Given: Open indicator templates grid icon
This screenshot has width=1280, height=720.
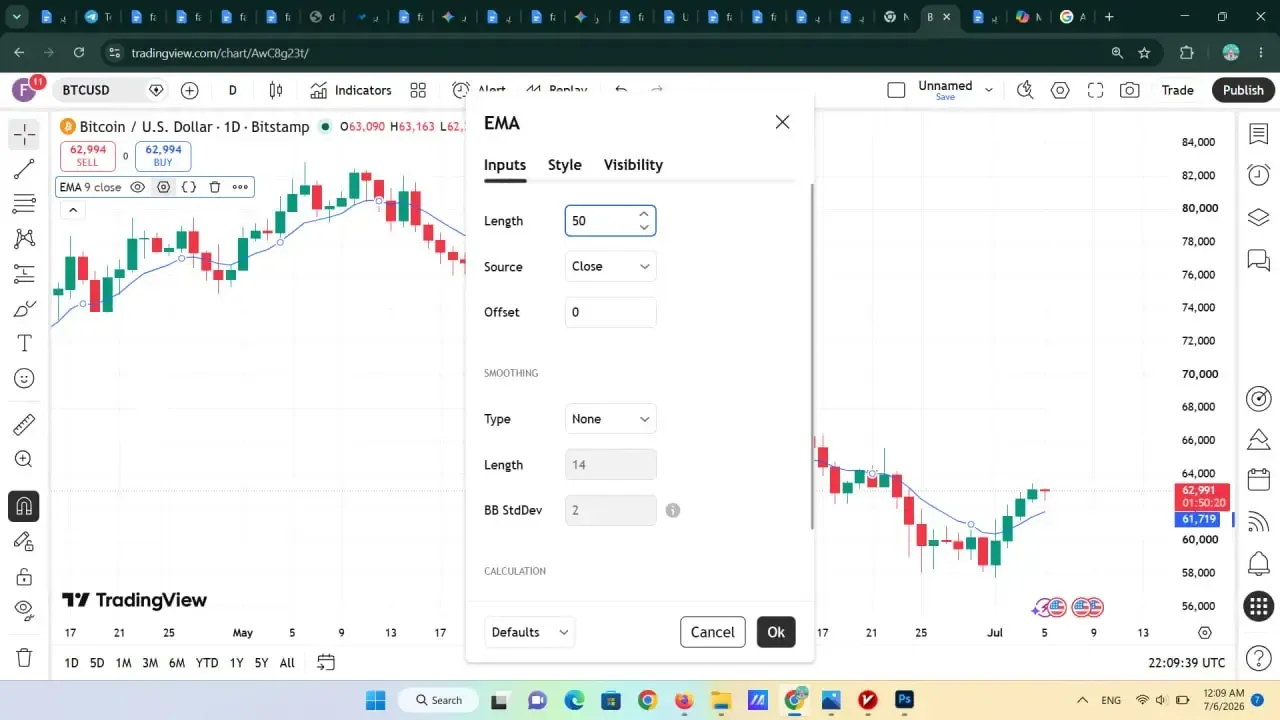Looking at the screenshot, I should click(x=418, y=90).
